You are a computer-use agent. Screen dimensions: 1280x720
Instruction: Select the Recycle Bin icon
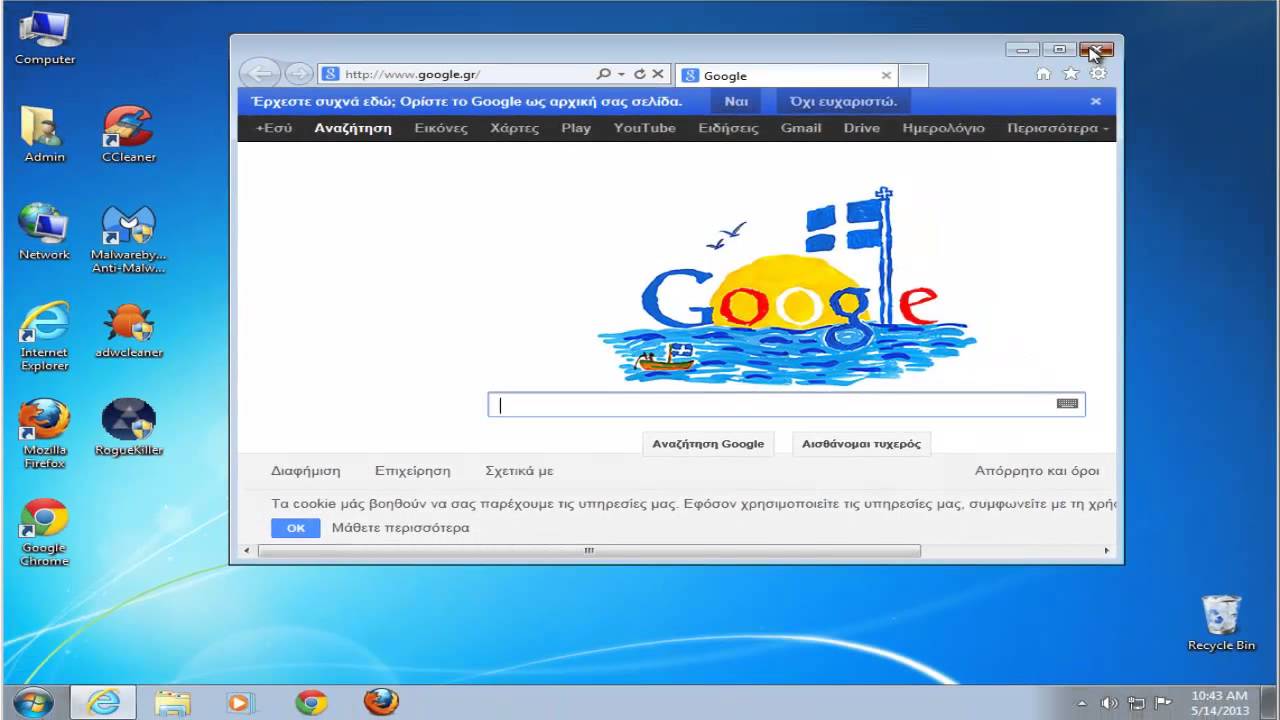click(x=1221, y=622)
